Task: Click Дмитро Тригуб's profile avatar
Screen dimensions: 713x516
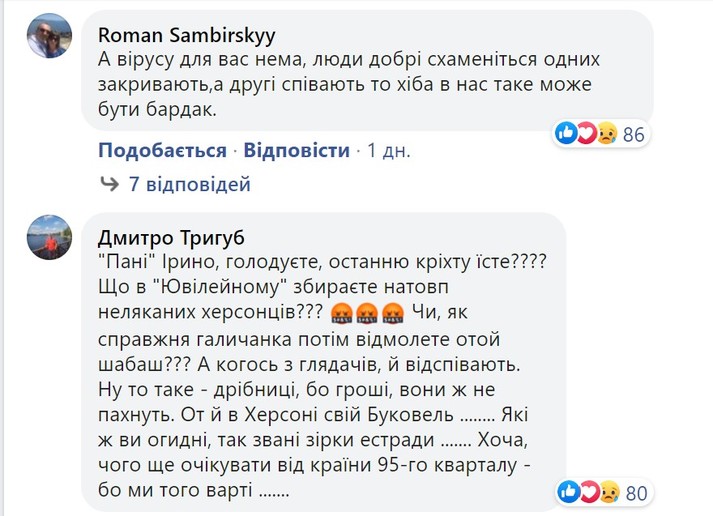Action: pos(48,237)
